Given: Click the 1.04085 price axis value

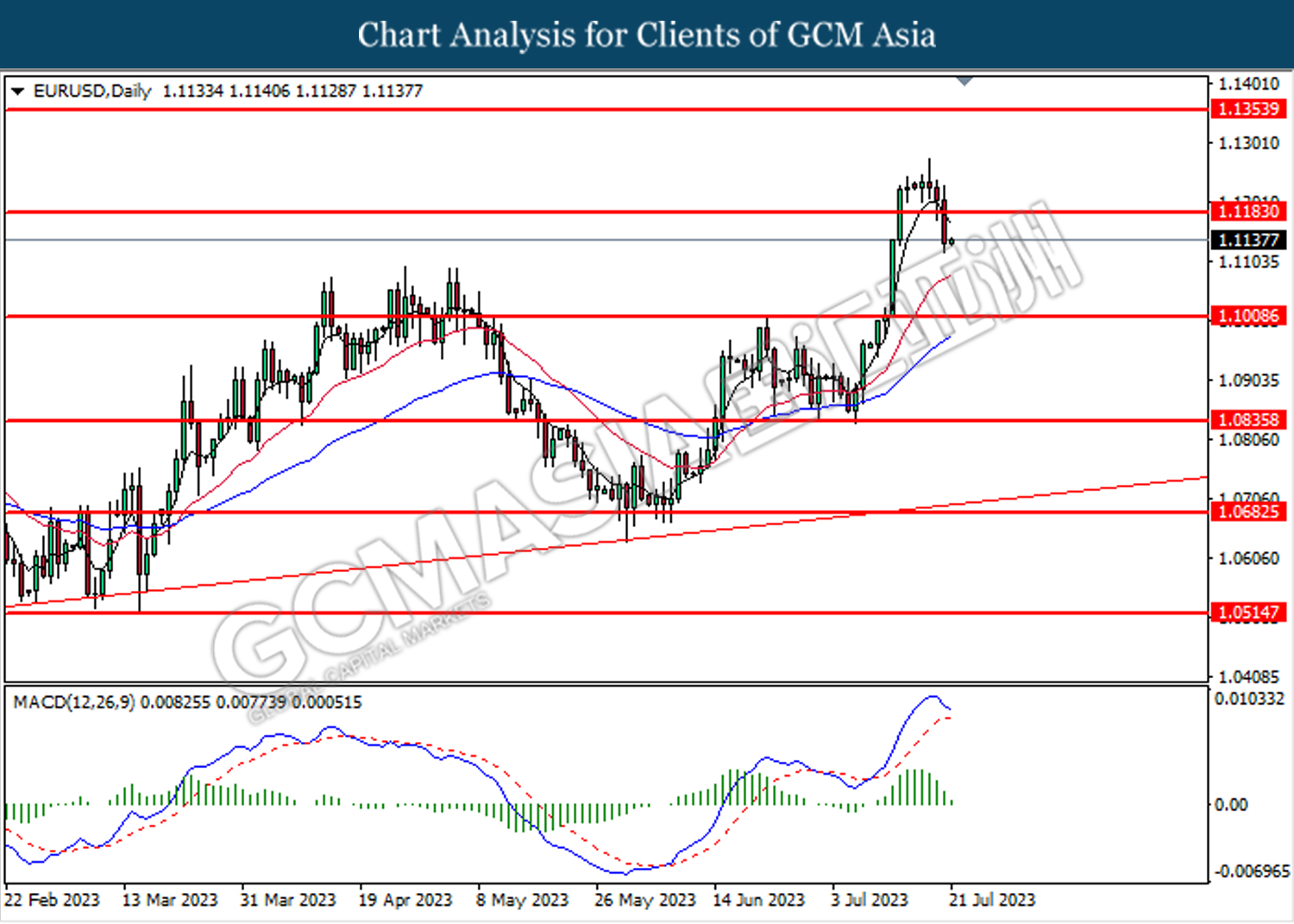Looking at the screenshot, I should click(1248, 676).
